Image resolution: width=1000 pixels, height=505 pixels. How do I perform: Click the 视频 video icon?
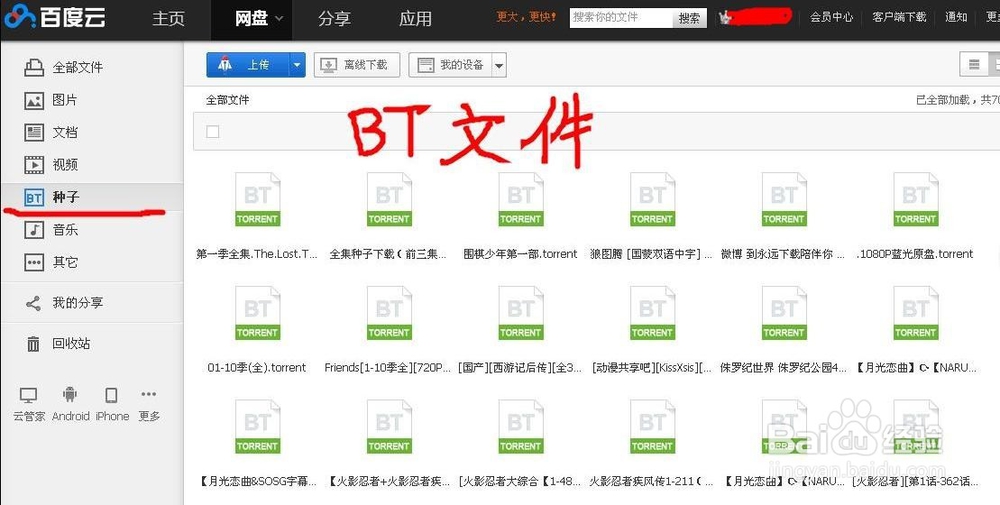(x=34, y=165)
